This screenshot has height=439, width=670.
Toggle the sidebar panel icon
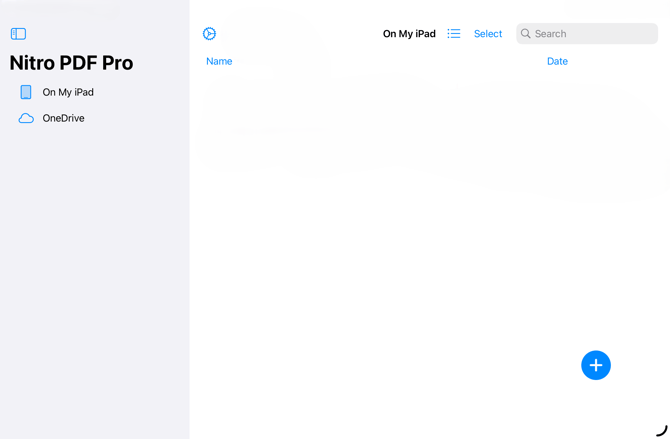pyautogui.click(x=18, y=34)
